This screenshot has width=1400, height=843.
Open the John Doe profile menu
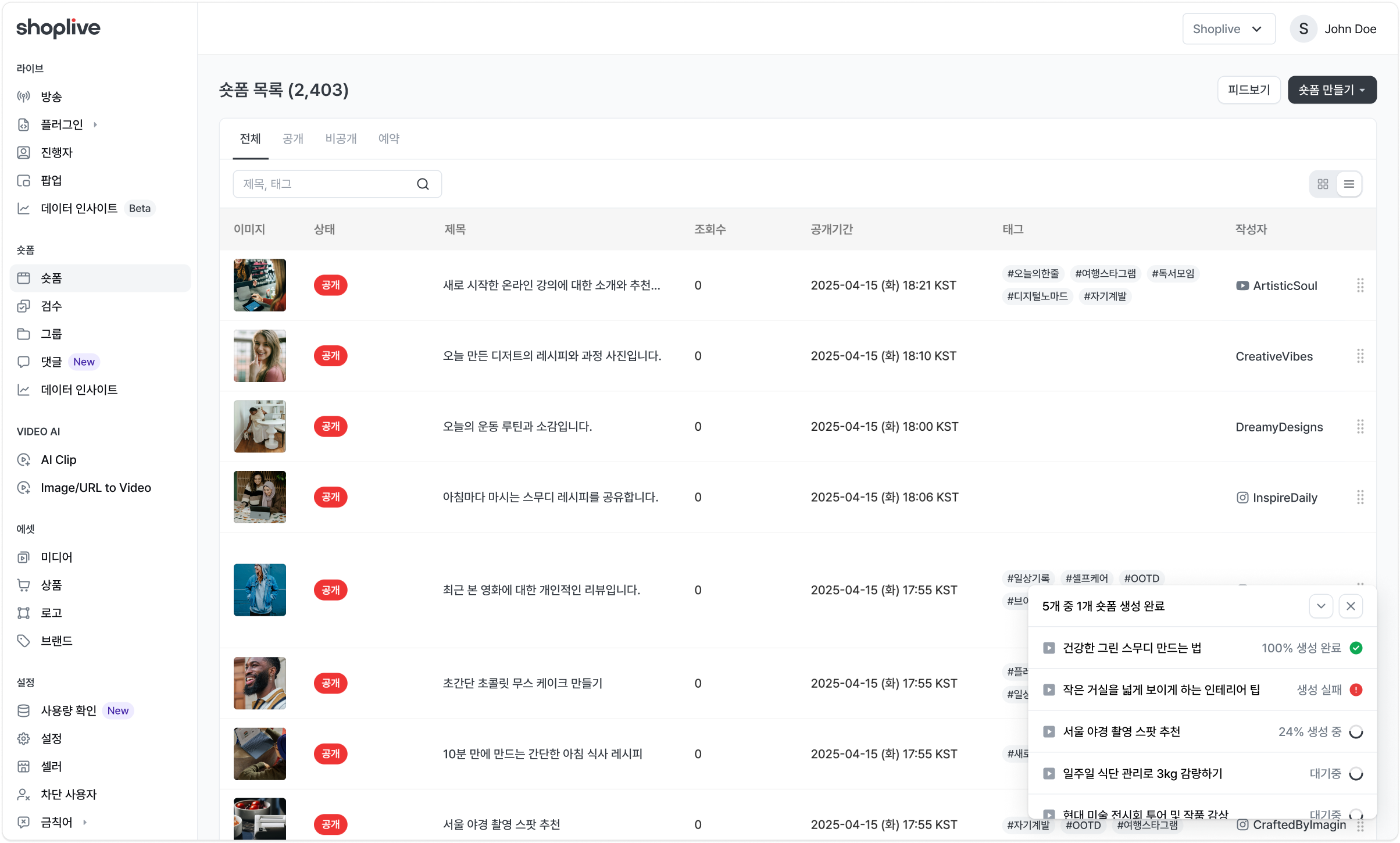pyautogui.click(x=1334, y=29)
